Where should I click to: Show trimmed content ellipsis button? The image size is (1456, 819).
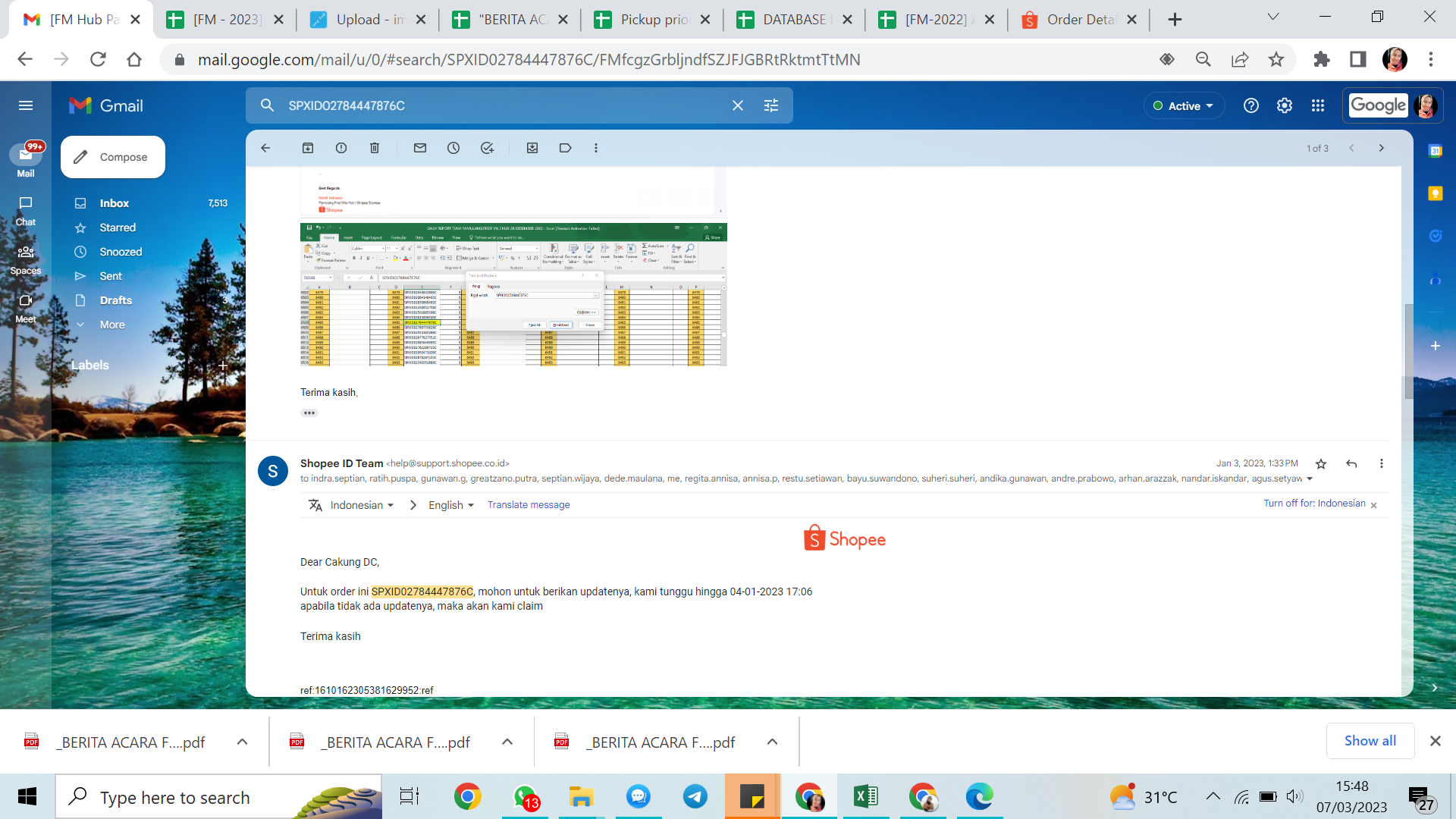309,413
